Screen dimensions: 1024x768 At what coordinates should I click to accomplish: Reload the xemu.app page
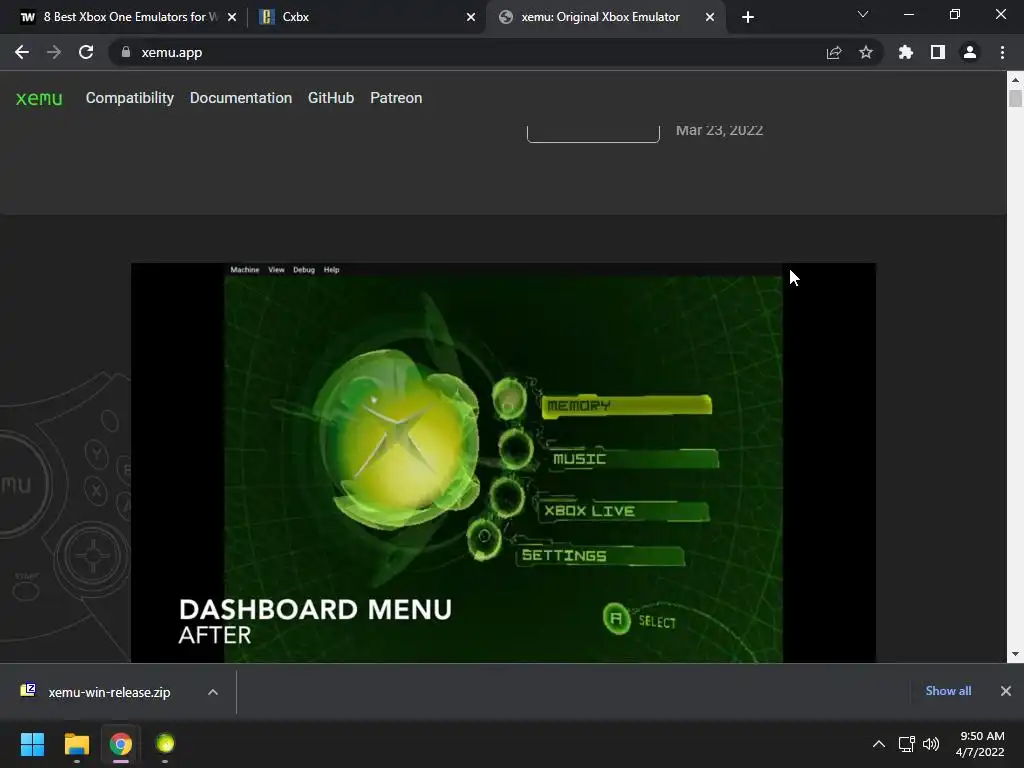(x=86, y=52)
